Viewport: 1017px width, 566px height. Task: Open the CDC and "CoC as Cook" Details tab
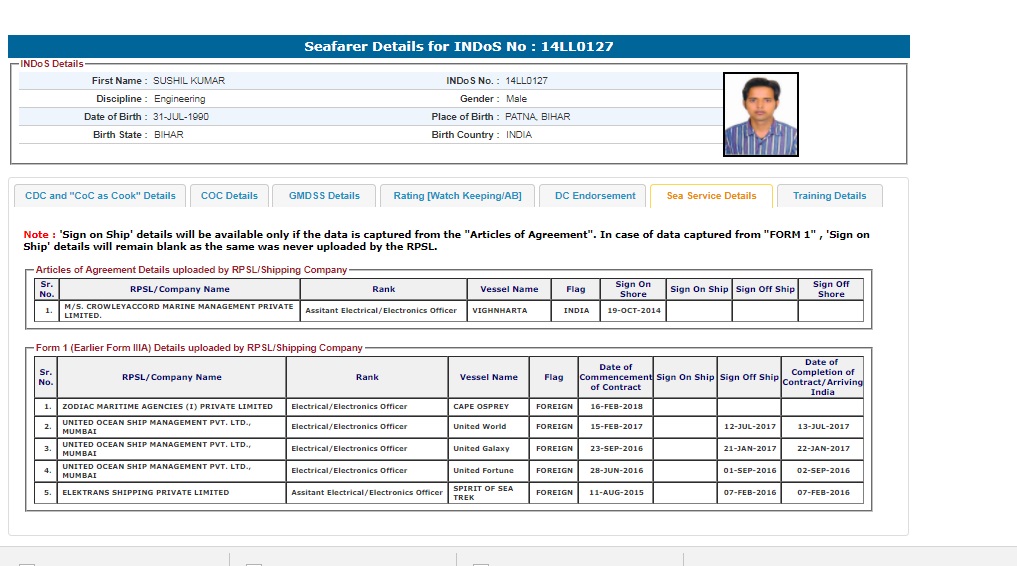(x=100, y=196)
